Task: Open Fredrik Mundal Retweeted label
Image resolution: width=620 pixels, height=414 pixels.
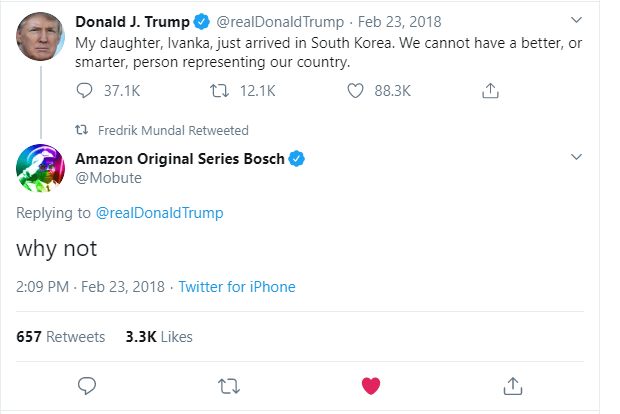Action: click(173, 130)
